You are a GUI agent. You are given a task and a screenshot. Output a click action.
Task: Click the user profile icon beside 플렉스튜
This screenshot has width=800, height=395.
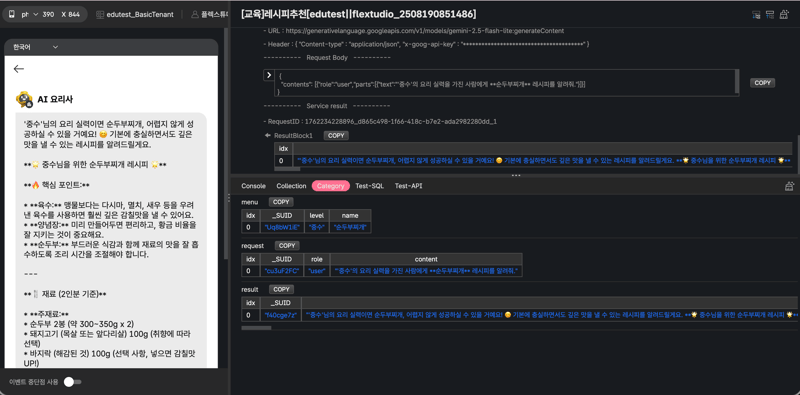point(194,15)
